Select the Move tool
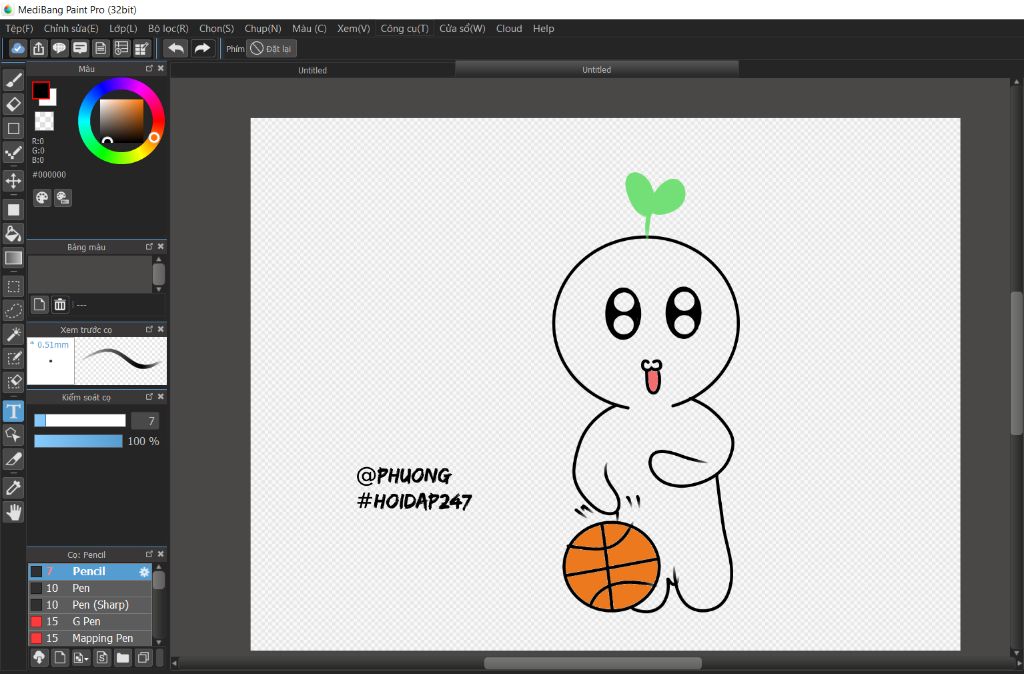Image resolution: width=1024 pixels, height=674 pixels. pyautogui.click(x=13, y=180)
